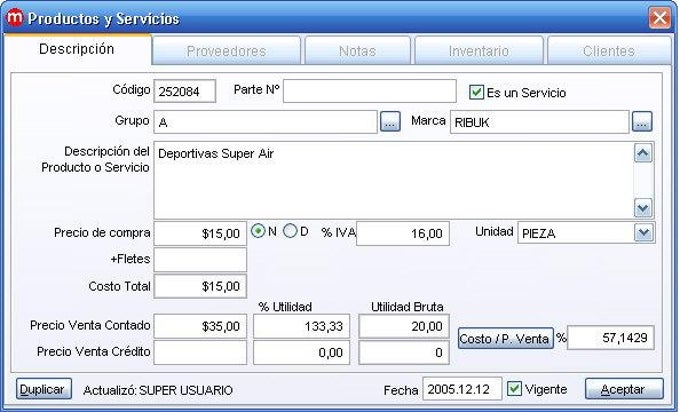Screen dimensions: 680x412
Task: Open the Grupo browse ellipsis button
Action: 390,122
